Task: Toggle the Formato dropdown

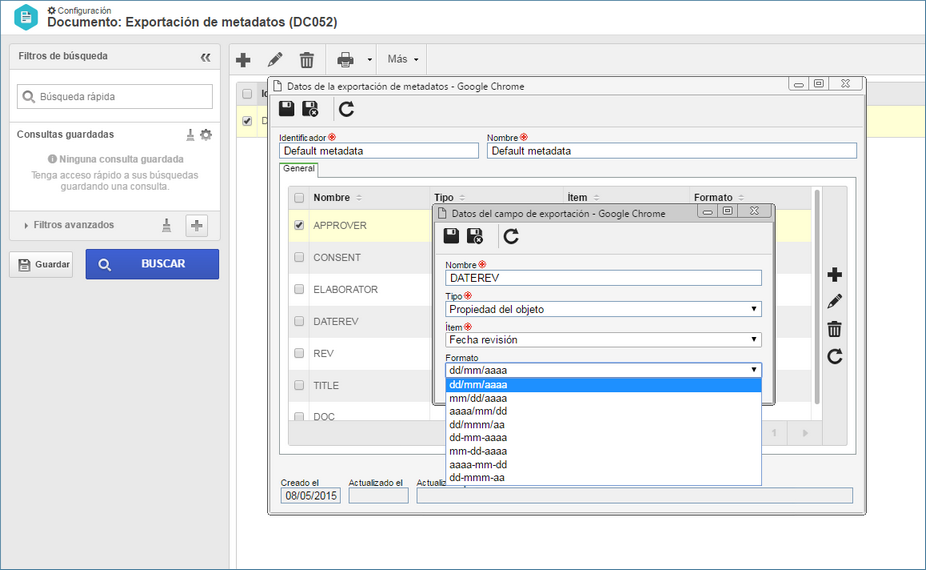Action: pos(603,370)
